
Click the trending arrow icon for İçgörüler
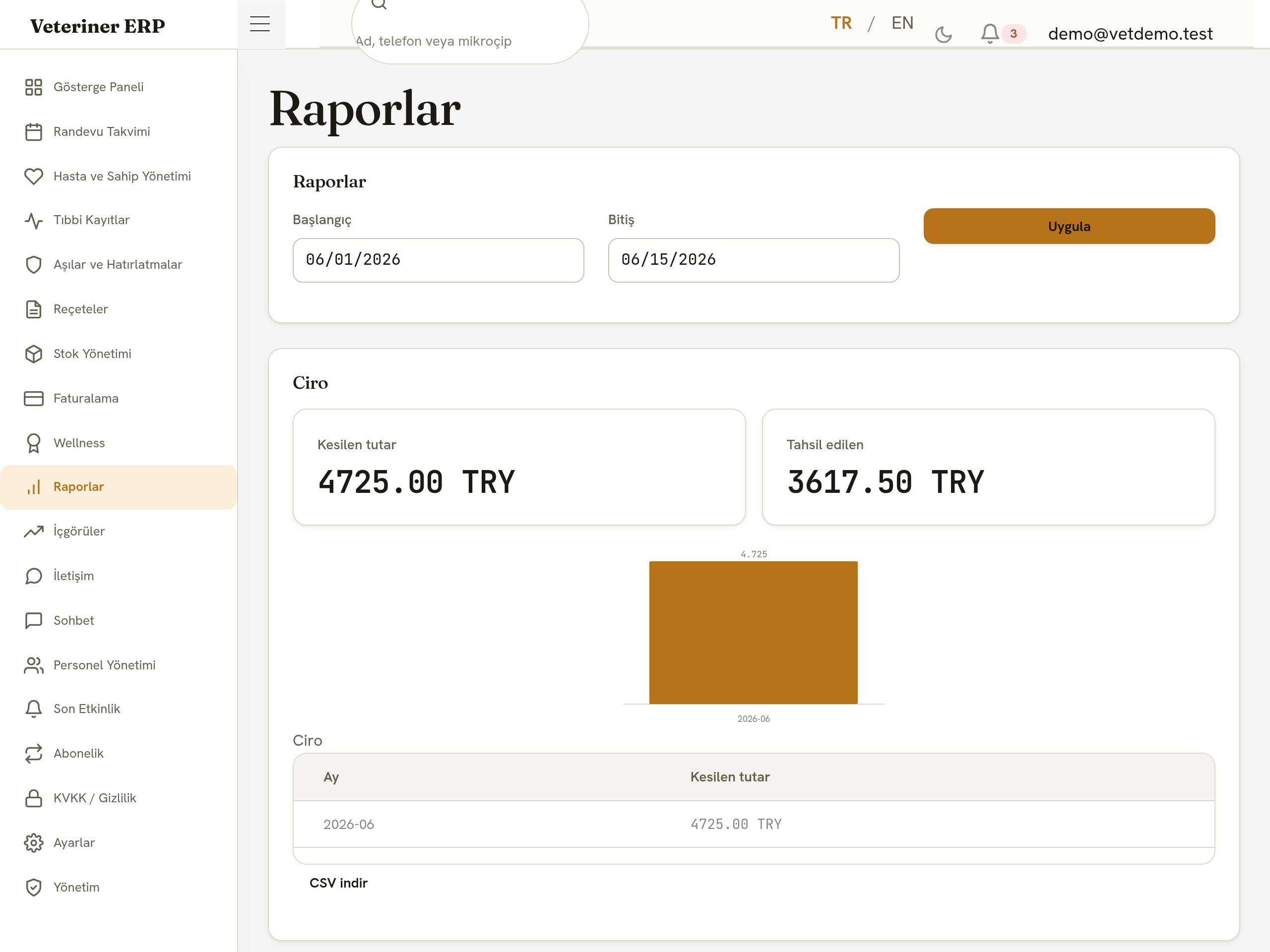tap(33, 532)
